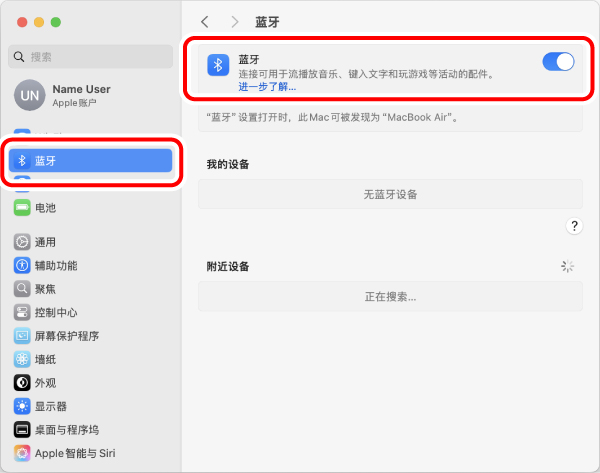
Task: Click the large Bluetooth icon in header
Action: tap(218, 65)
